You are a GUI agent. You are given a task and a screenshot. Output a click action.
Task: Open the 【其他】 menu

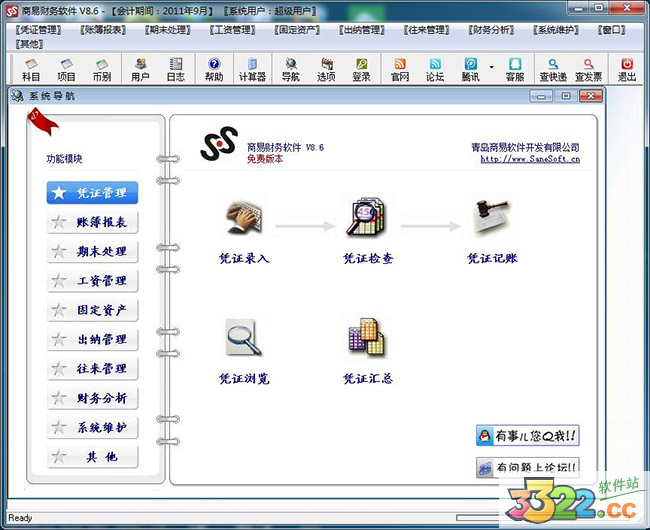[29, 44]
